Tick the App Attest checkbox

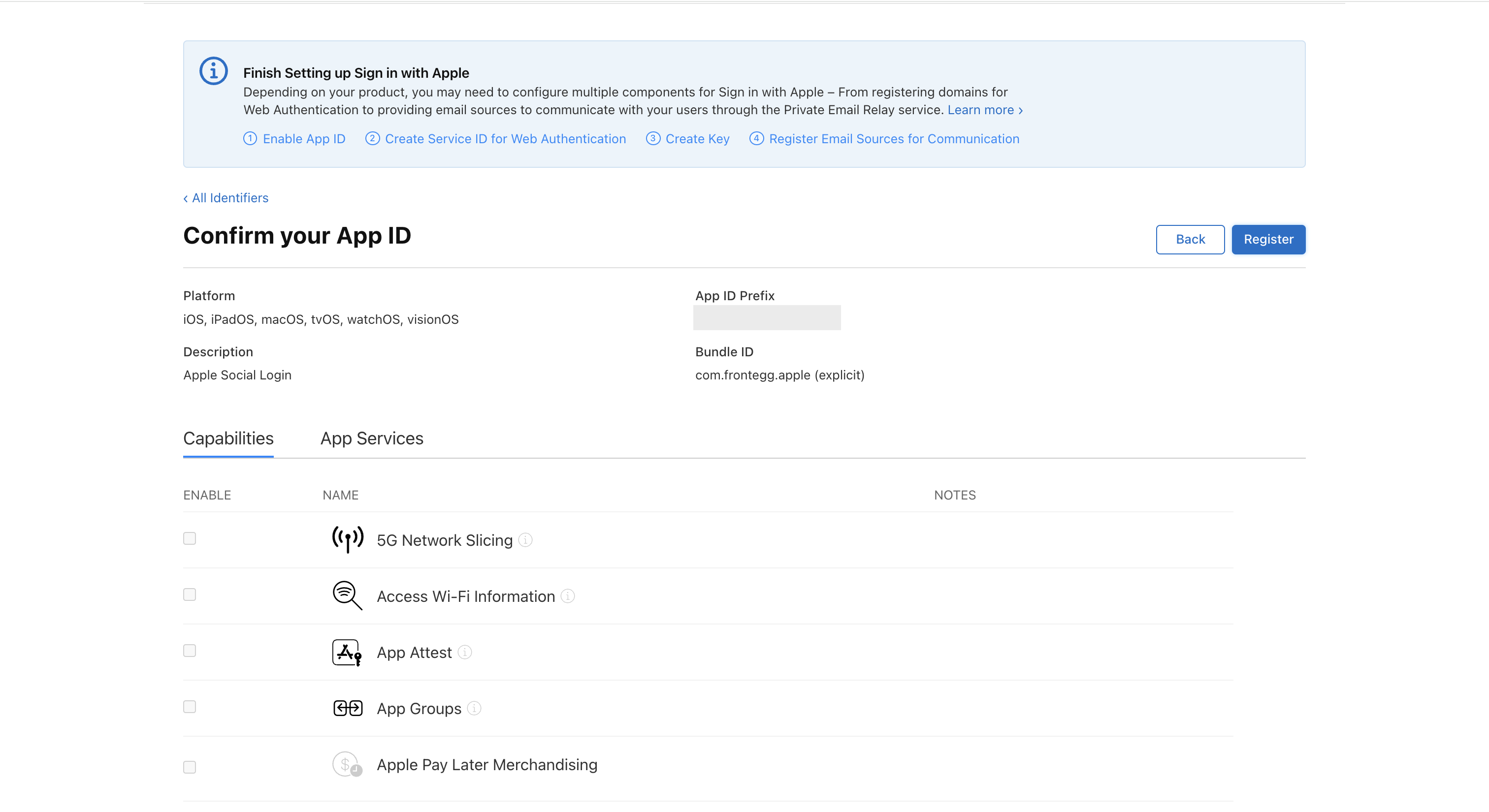pos(190,650)
